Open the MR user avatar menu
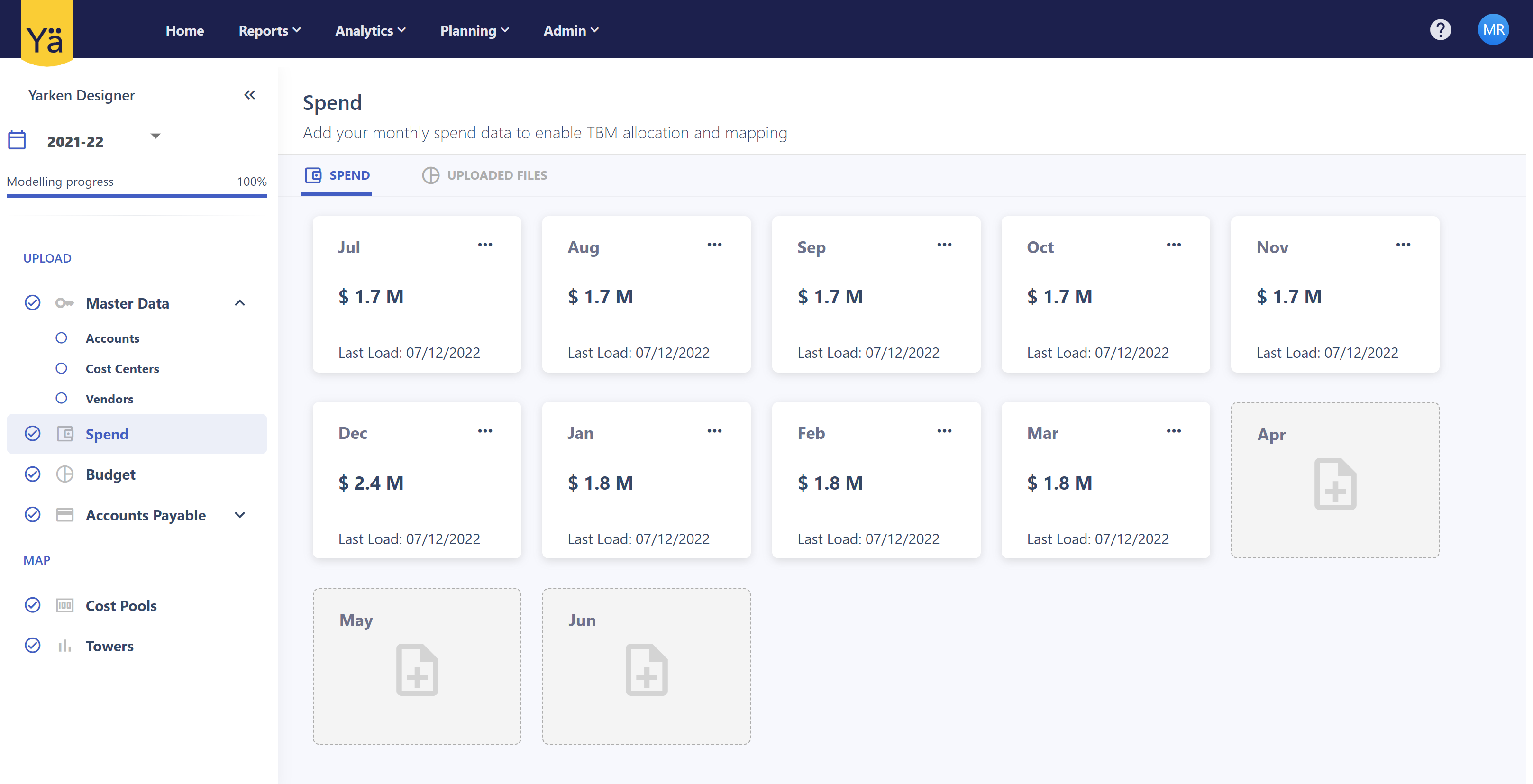 (x=1493, y=30)
